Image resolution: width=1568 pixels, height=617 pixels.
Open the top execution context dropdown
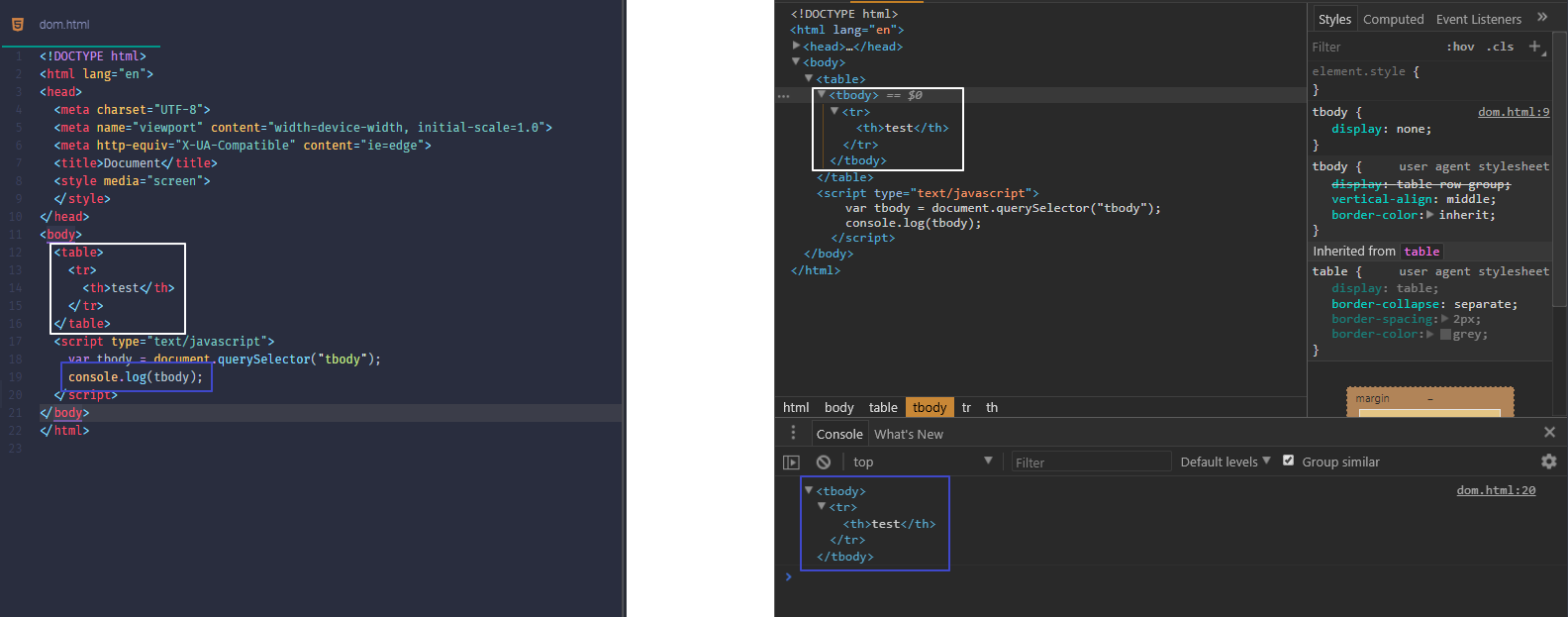[923, 462]
